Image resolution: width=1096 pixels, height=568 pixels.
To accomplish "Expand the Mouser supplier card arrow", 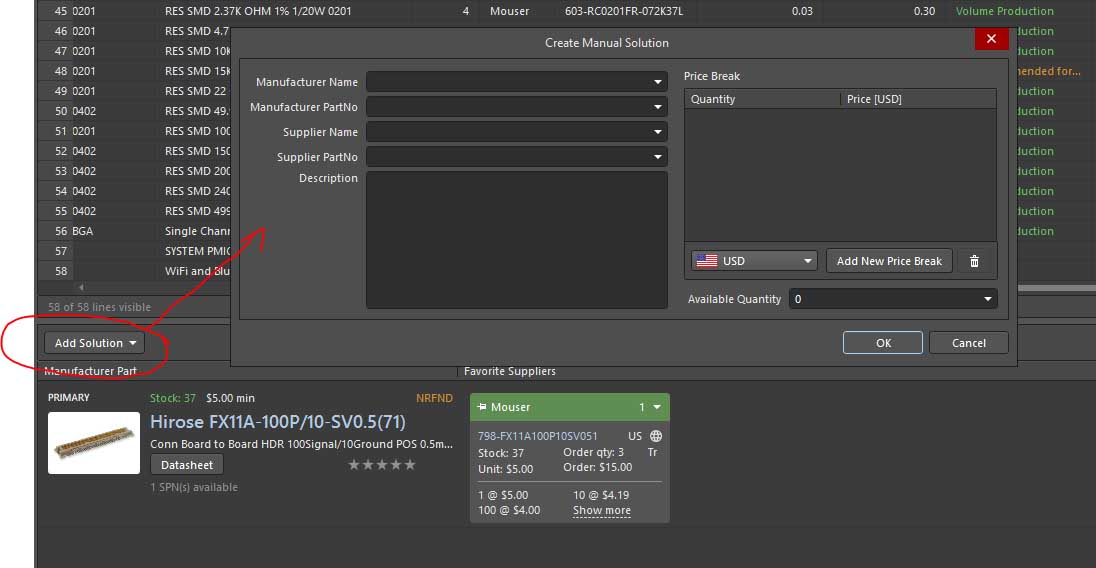I will (657, 407).
